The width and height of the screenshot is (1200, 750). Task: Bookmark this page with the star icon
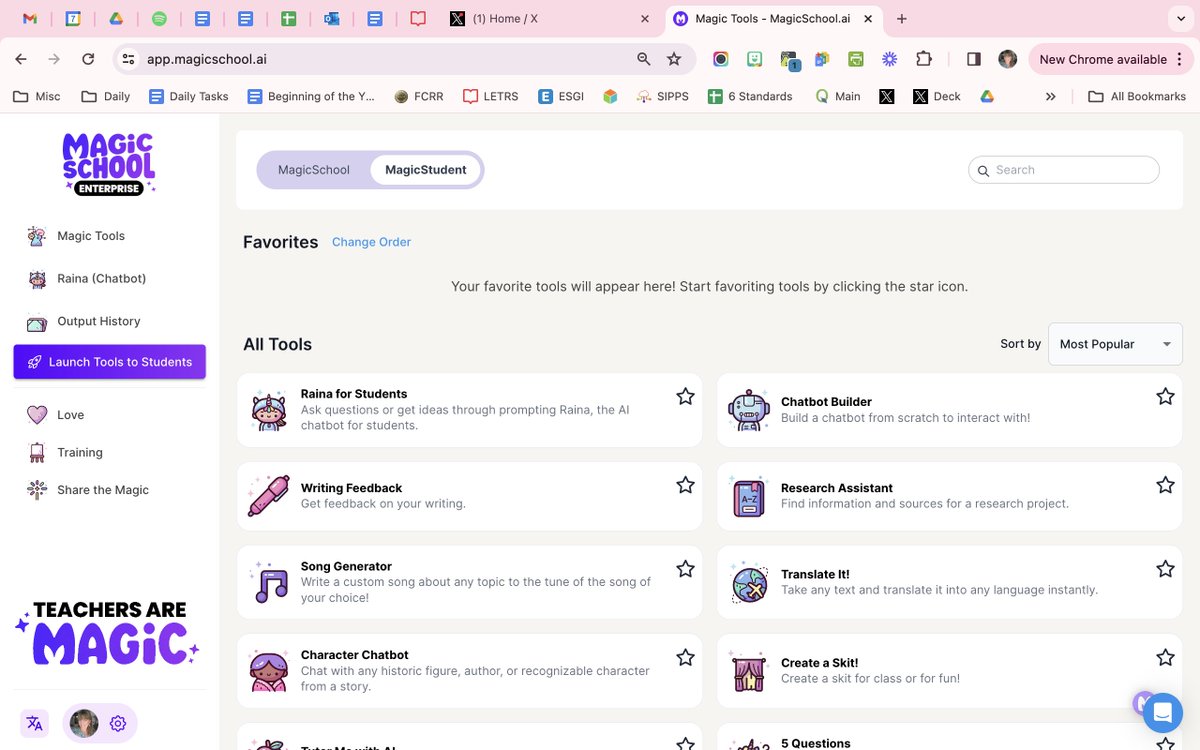coord(674,59)
